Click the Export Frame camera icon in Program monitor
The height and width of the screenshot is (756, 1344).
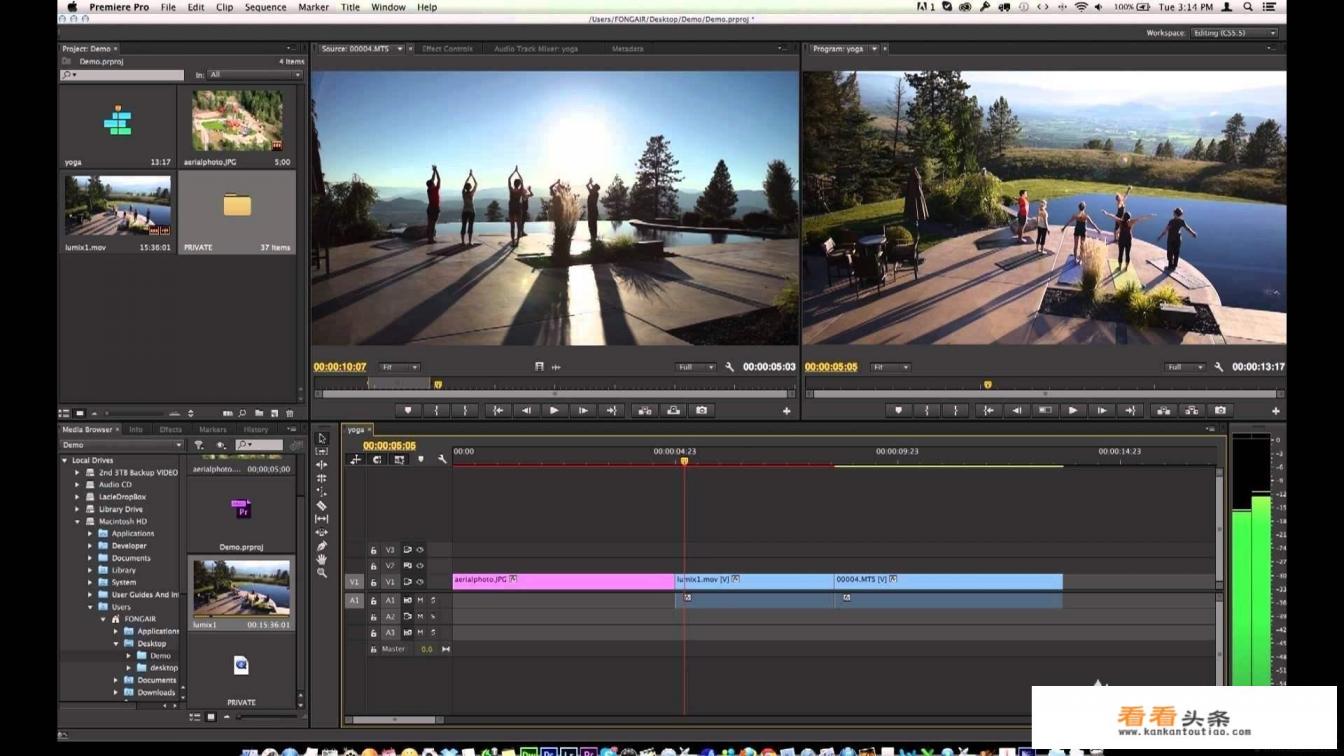1220,410
